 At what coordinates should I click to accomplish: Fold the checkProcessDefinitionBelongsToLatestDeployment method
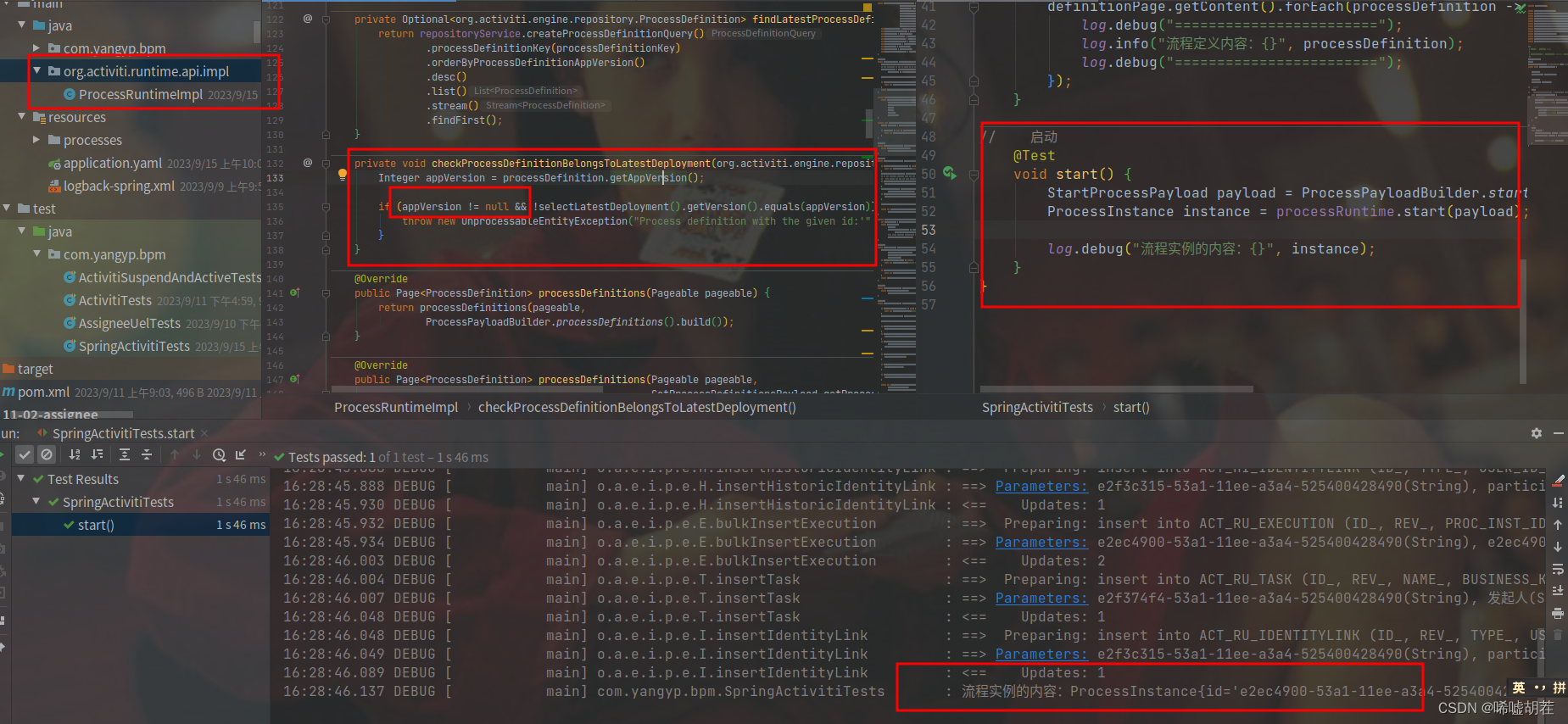coord(326,163)
